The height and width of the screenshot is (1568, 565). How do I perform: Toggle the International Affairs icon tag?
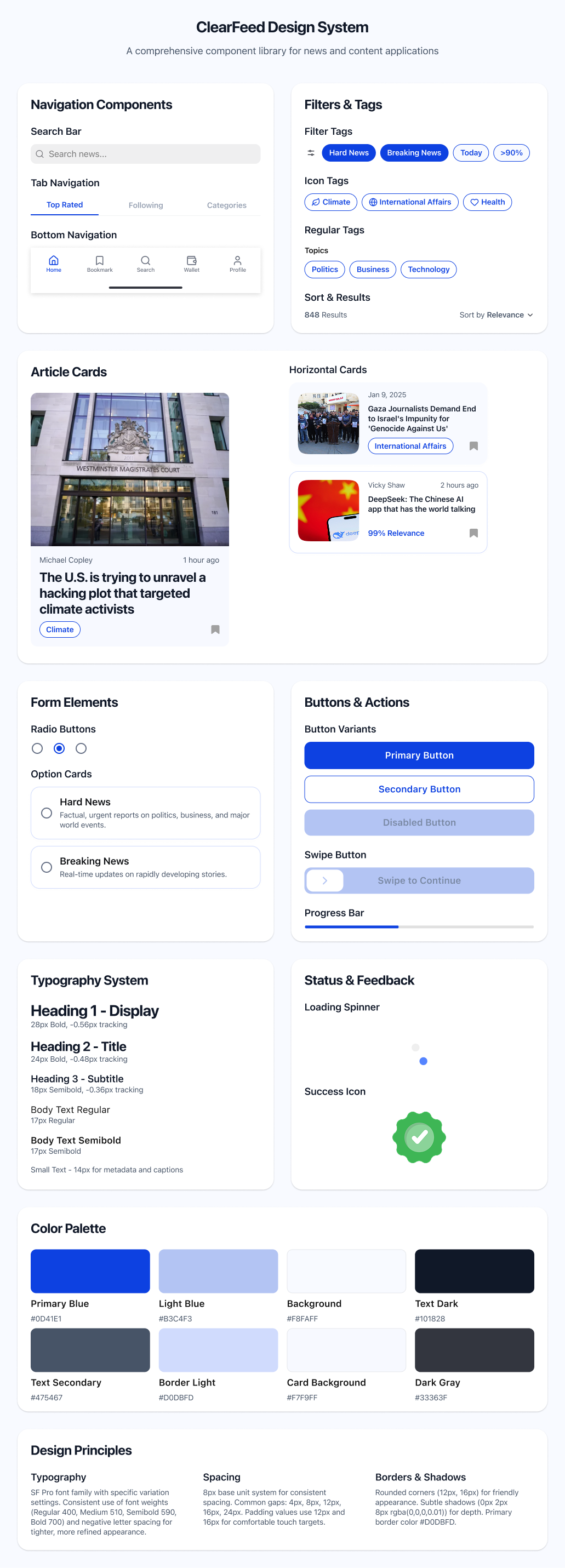410,202
